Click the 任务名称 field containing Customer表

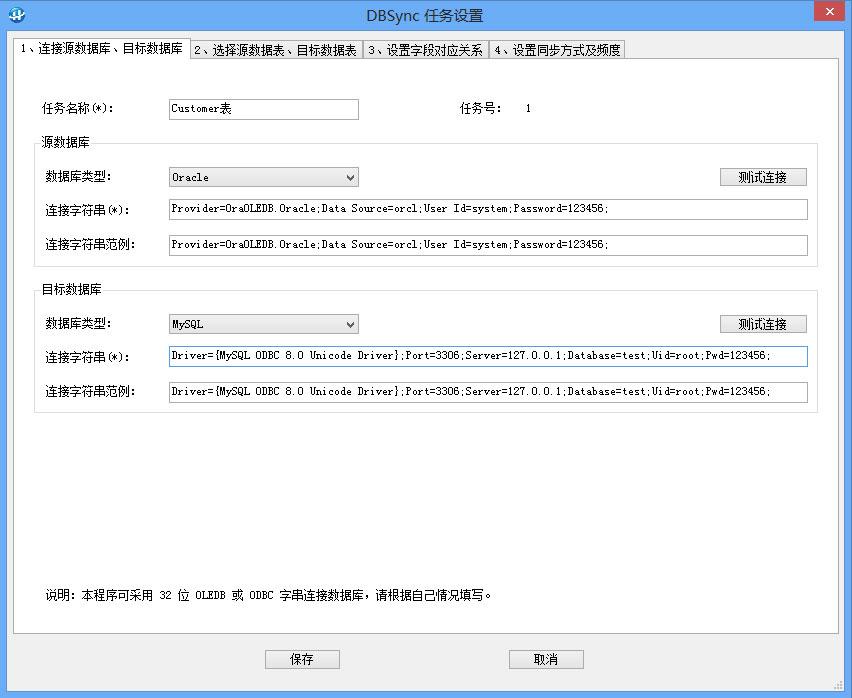[x=263, y=109]
